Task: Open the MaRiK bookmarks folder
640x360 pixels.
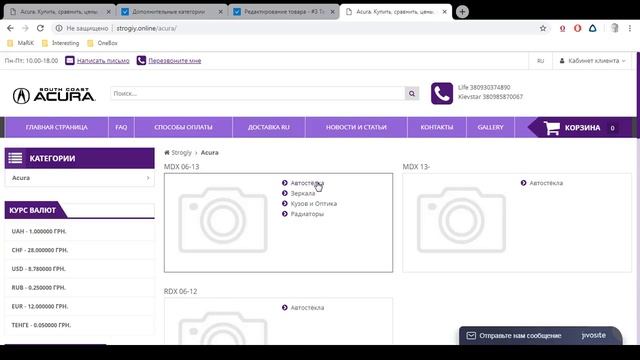Action: [x=20, y=43]
